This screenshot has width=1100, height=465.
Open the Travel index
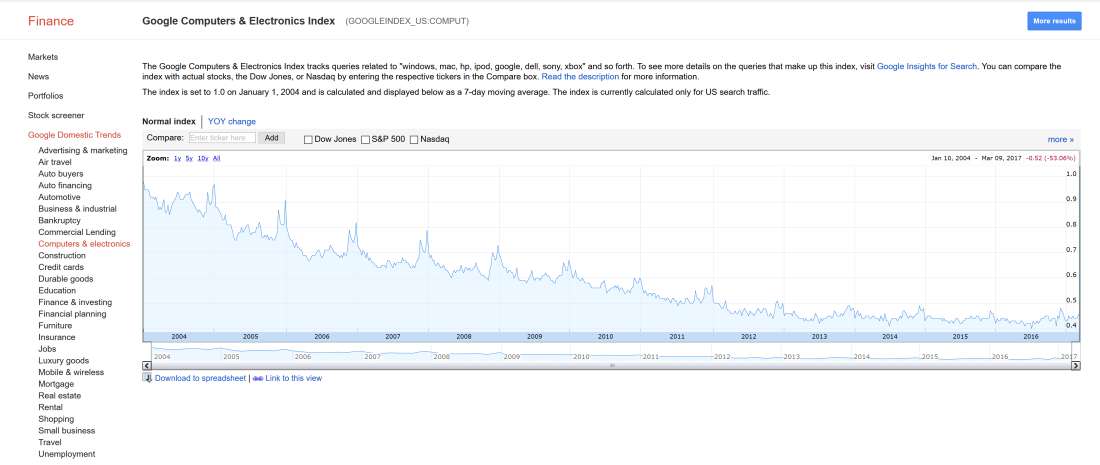click(50, 443)
